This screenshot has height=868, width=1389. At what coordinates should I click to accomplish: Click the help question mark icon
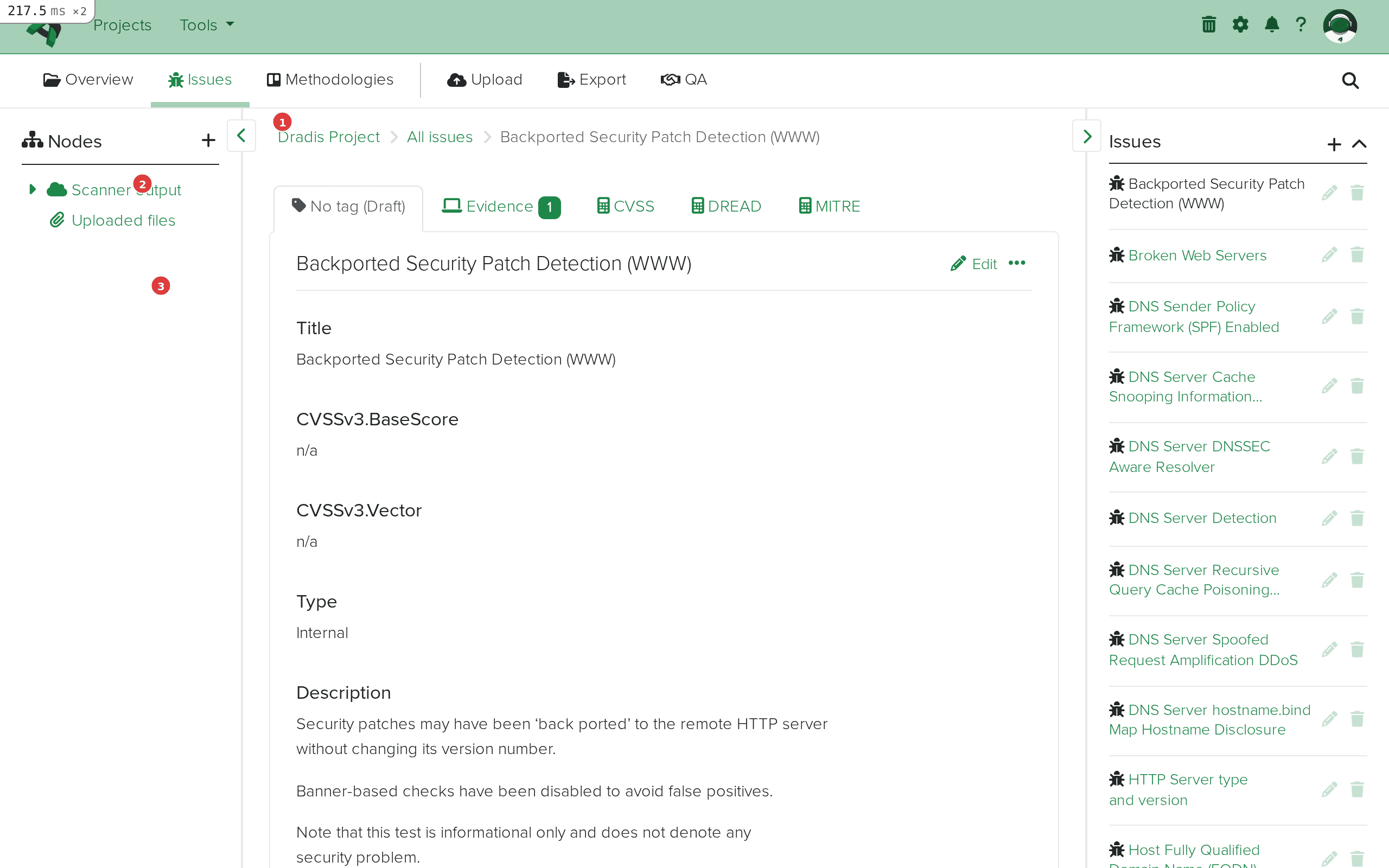(x=1301, y=24)
